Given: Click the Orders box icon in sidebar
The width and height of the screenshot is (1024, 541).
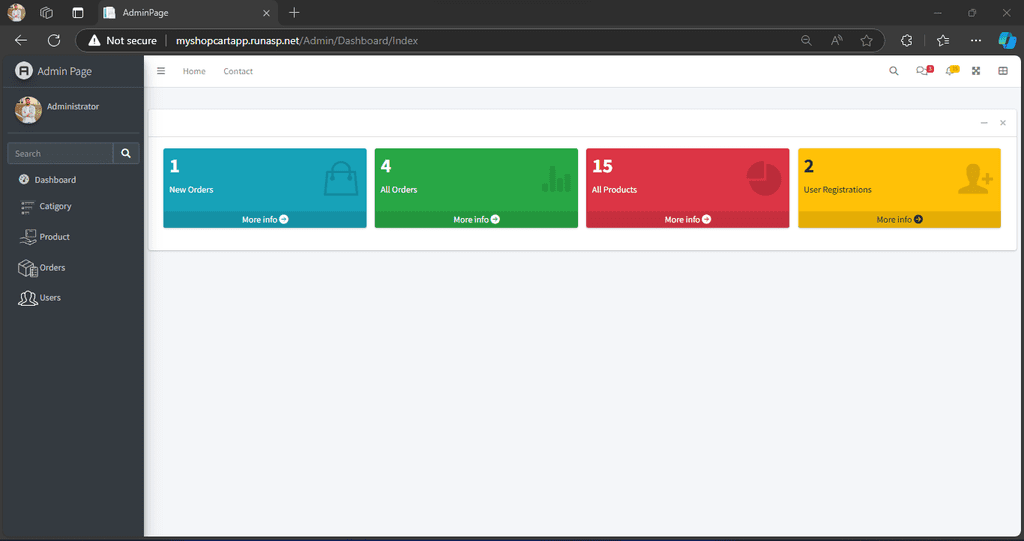Looking at the screenshot, I should [x=27, y=268].
